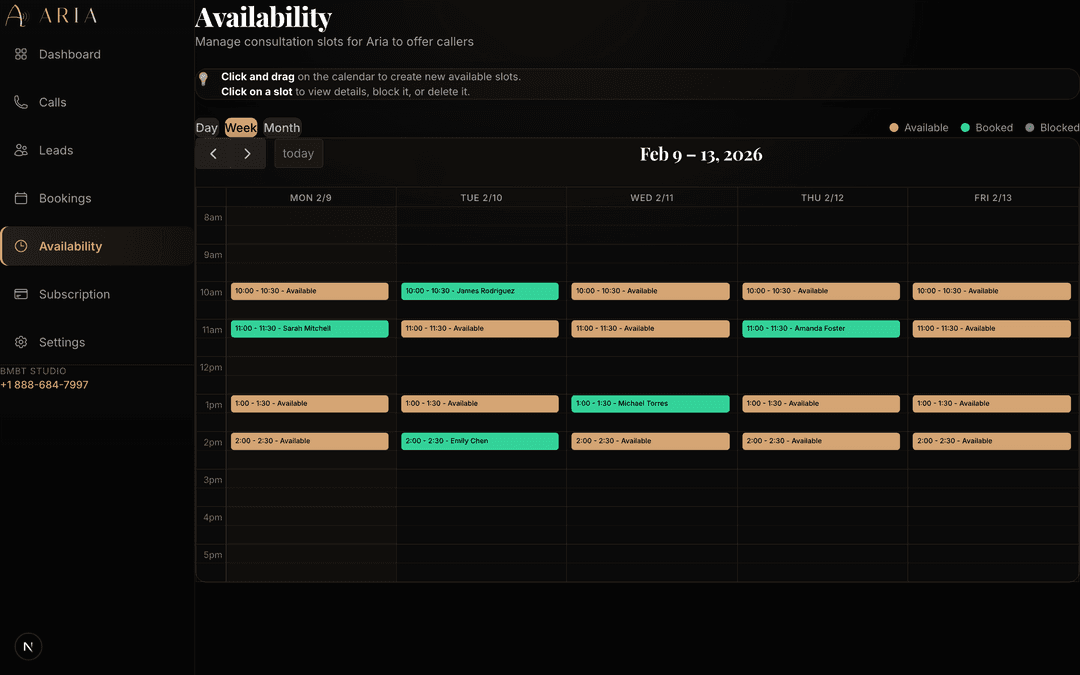This screenshot has width=1080, height=675.
Task: Toggle the Blocked filter in the legend
Action: [1032, 127]
